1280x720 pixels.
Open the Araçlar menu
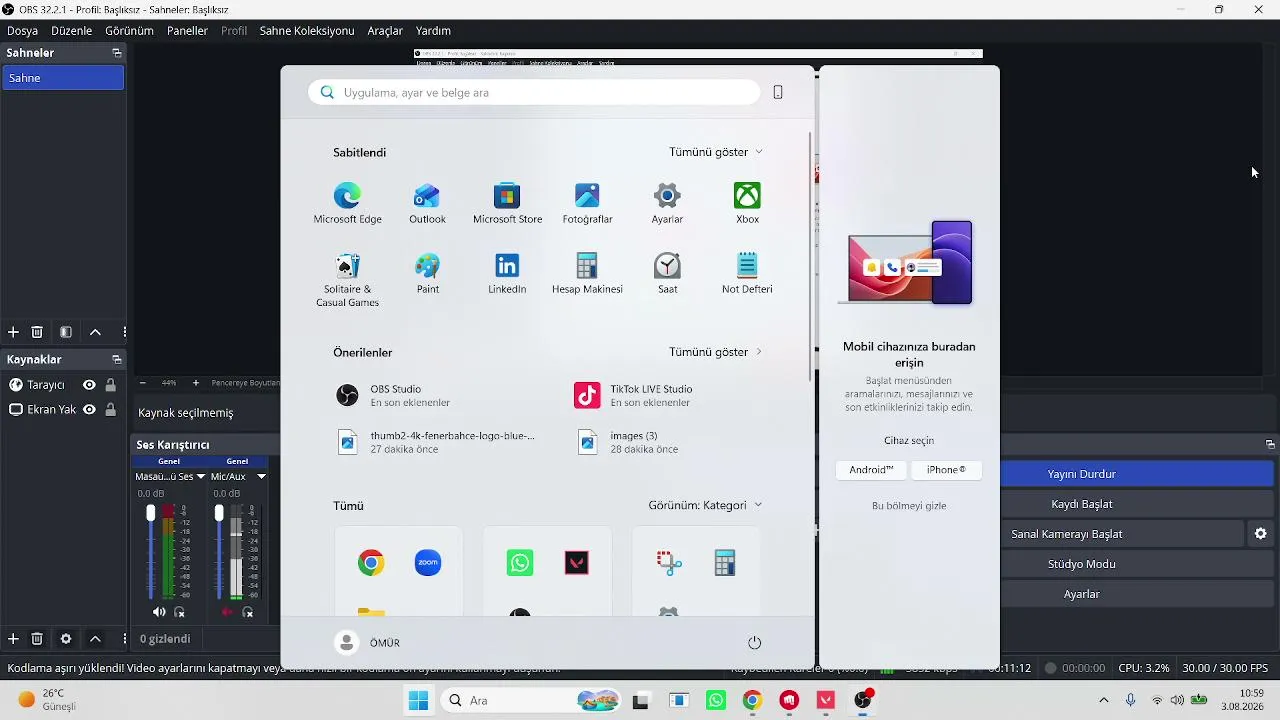(x=385, y=31)
